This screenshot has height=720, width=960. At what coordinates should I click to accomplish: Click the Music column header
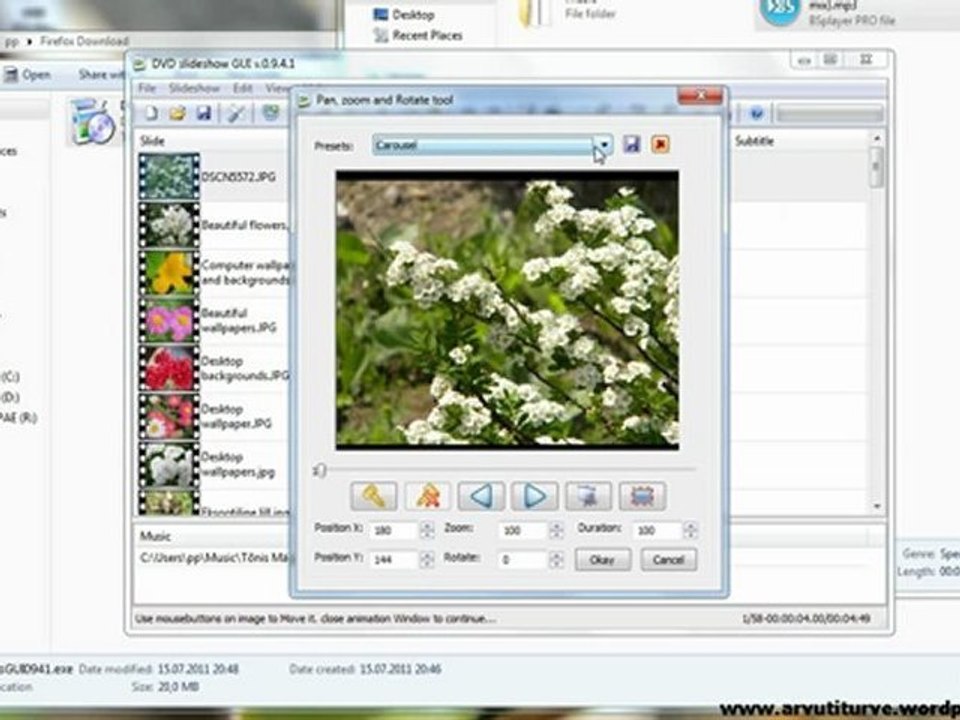155,536
